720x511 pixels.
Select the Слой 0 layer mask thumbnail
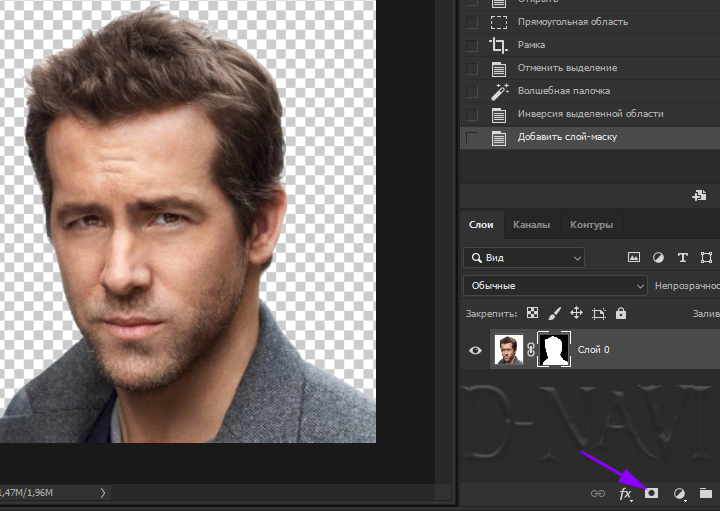click(554, 349)
